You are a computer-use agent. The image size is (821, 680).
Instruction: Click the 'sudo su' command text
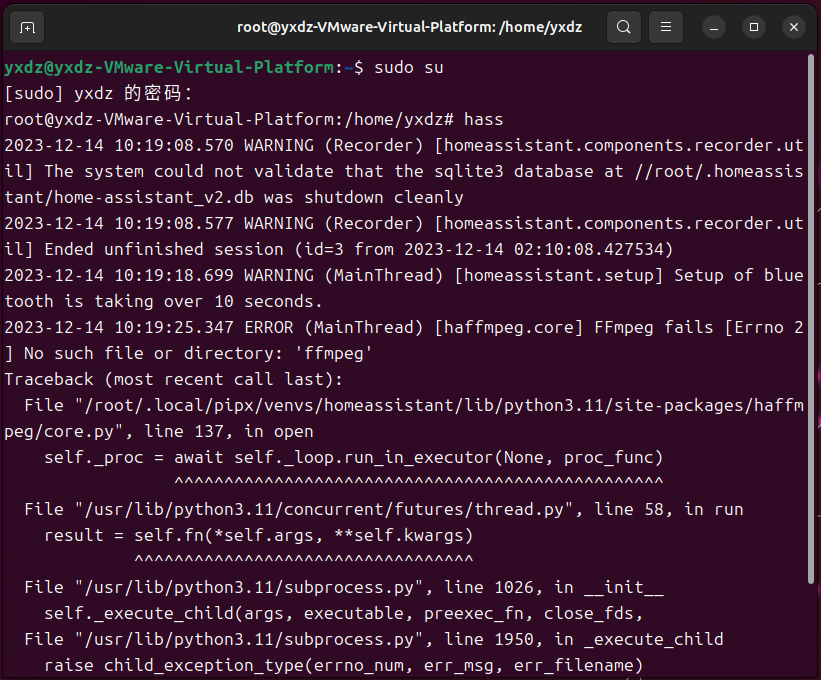pyautogui.click(x=408, y=68)
